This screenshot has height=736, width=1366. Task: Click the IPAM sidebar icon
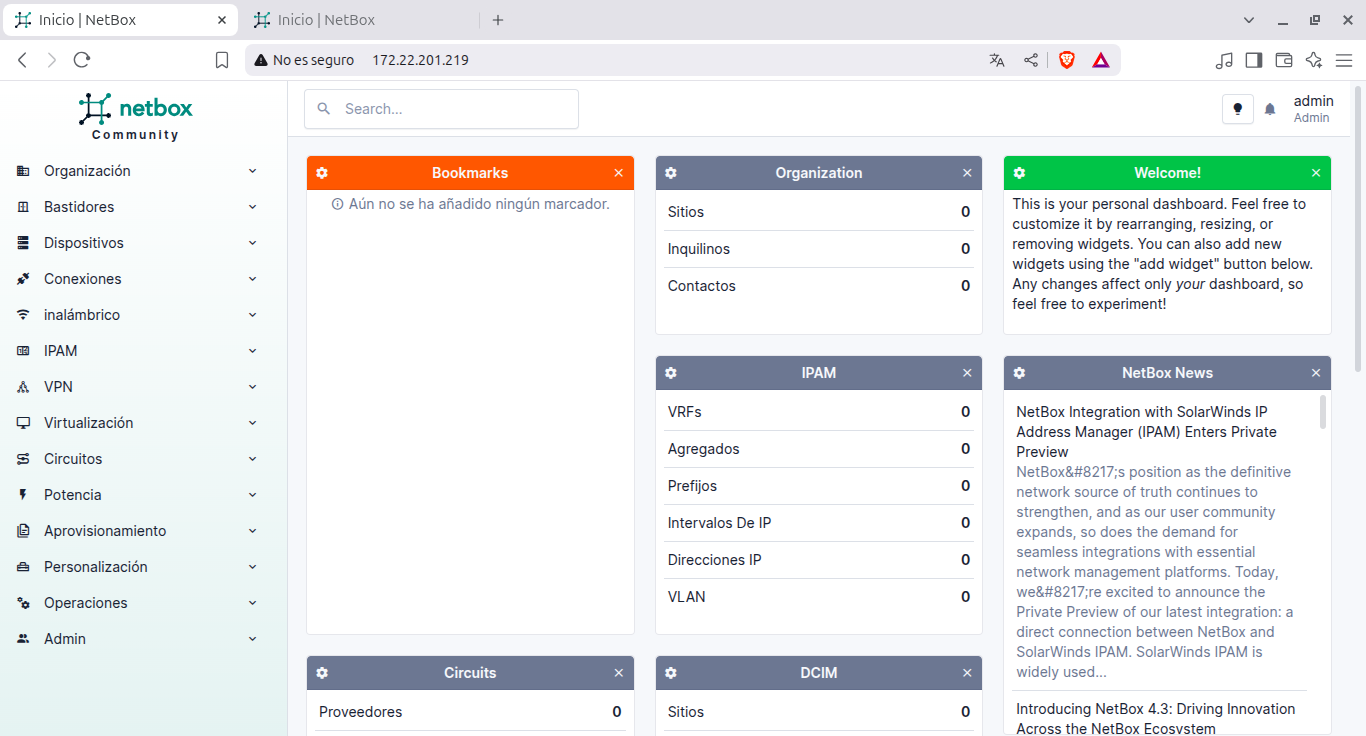tap(23, 351)
